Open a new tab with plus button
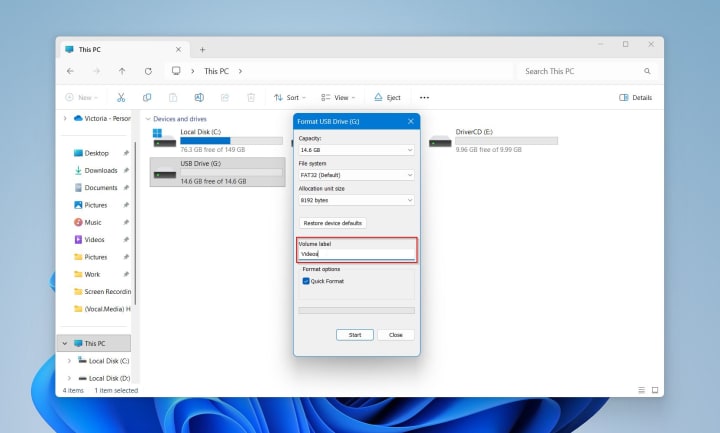This screenshot has height=433, width=720. [x=202, y=50]
